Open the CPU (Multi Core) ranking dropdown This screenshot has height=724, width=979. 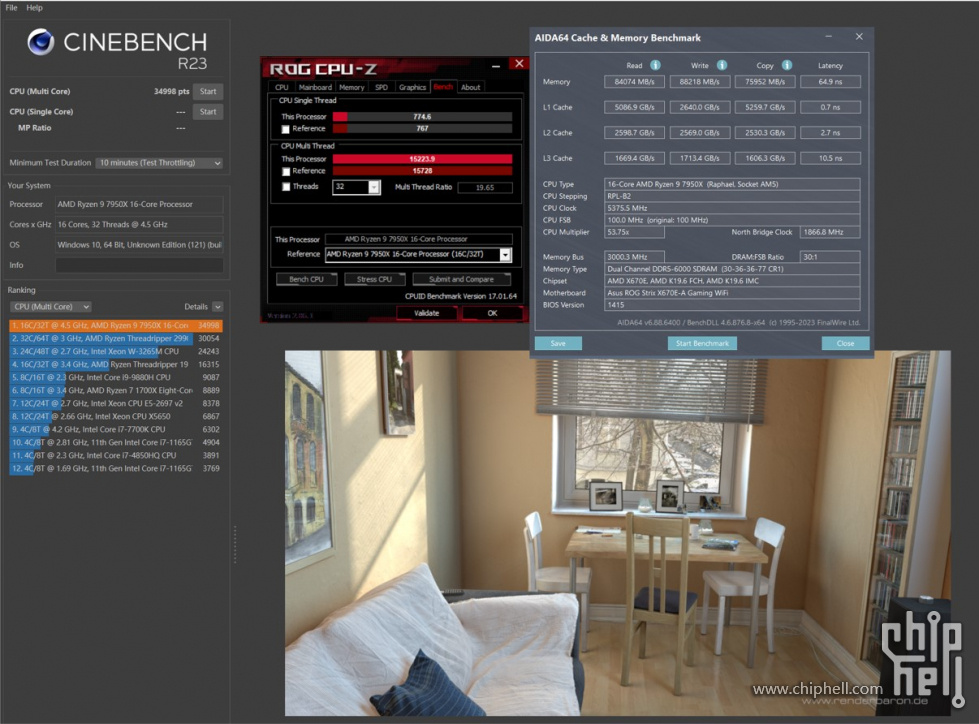click(x=51, y=306)
